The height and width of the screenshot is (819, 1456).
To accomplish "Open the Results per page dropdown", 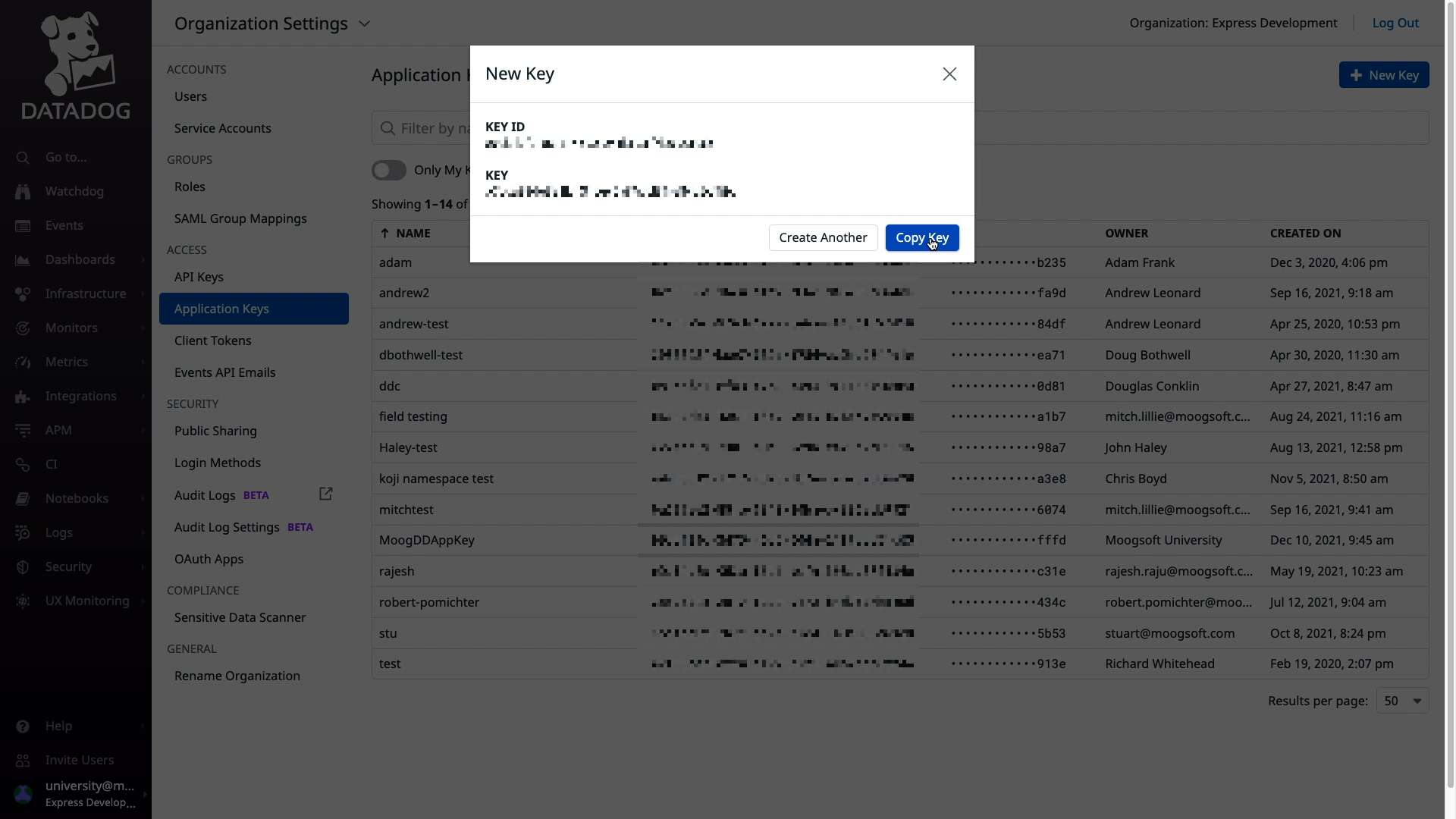I will (x=1402, y=701).
